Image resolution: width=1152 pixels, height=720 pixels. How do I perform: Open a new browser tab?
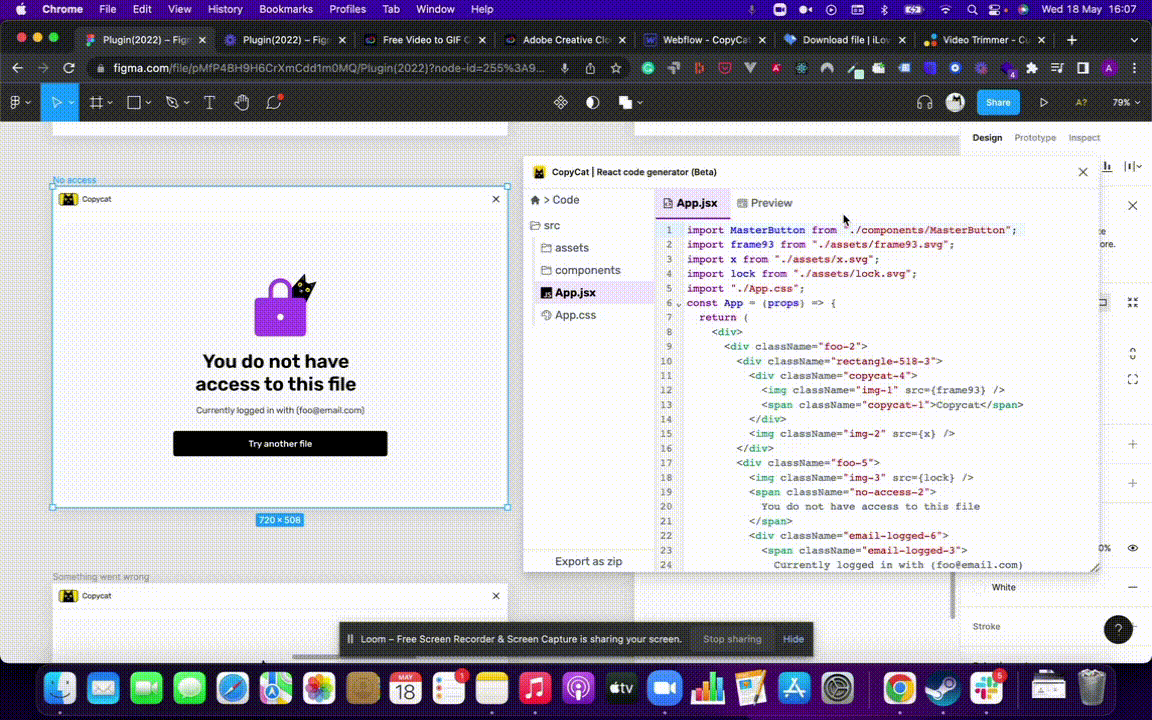coord(1071,40)
